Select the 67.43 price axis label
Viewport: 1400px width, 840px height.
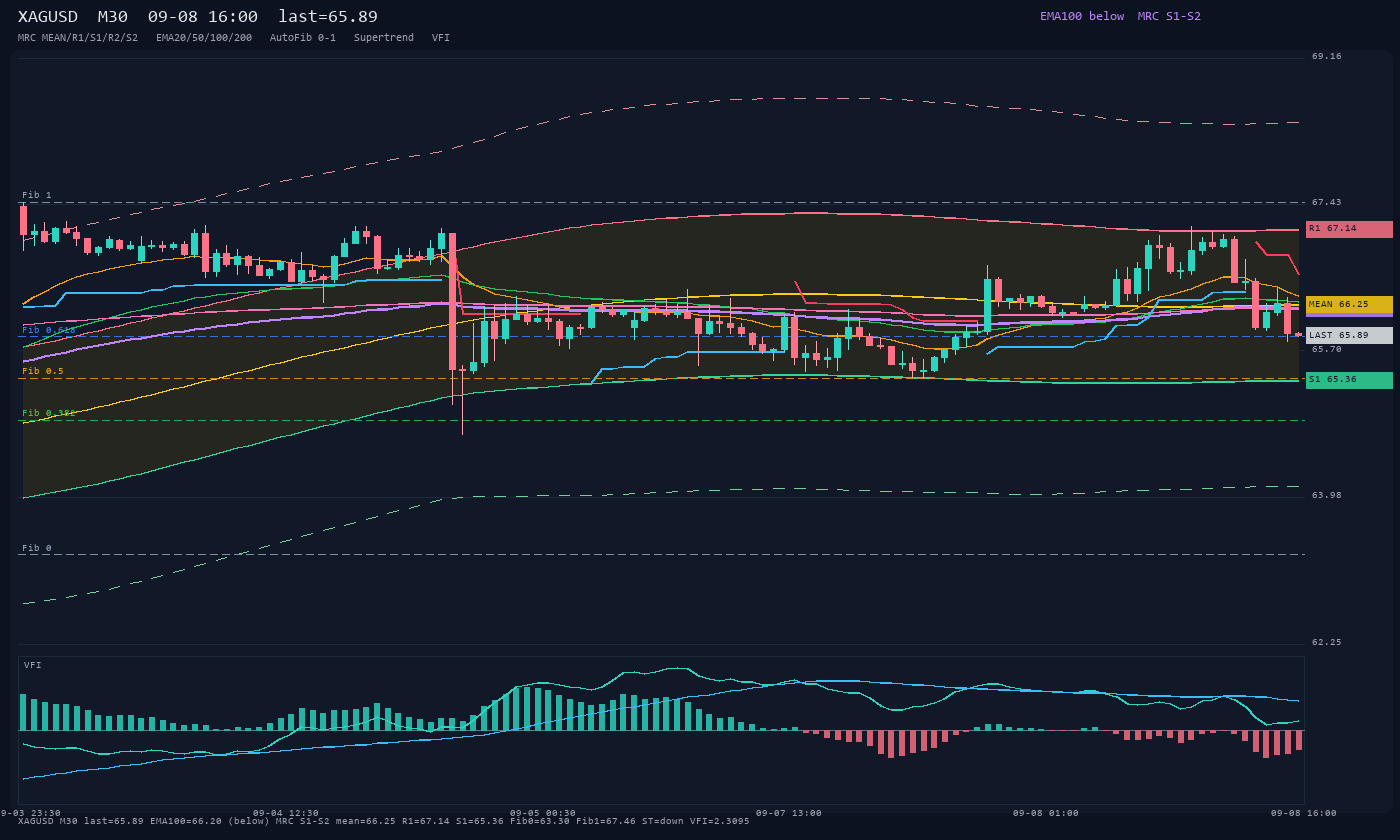coord(1327,203)
